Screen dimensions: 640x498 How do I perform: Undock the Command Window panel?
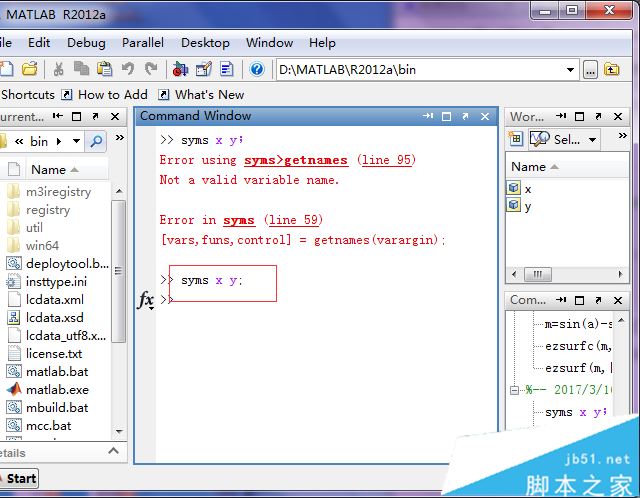465,116
